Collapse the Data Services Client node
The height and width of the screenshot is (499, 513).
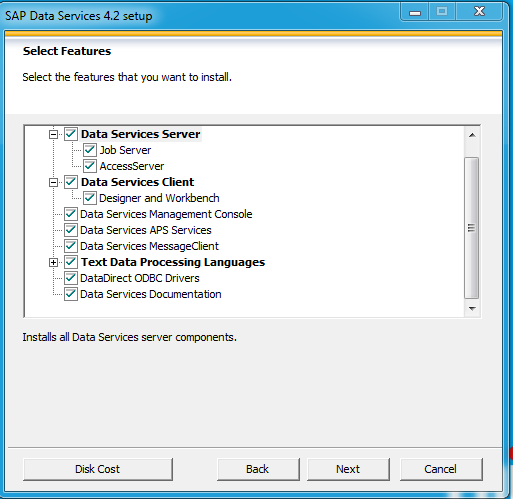[53, 182]
